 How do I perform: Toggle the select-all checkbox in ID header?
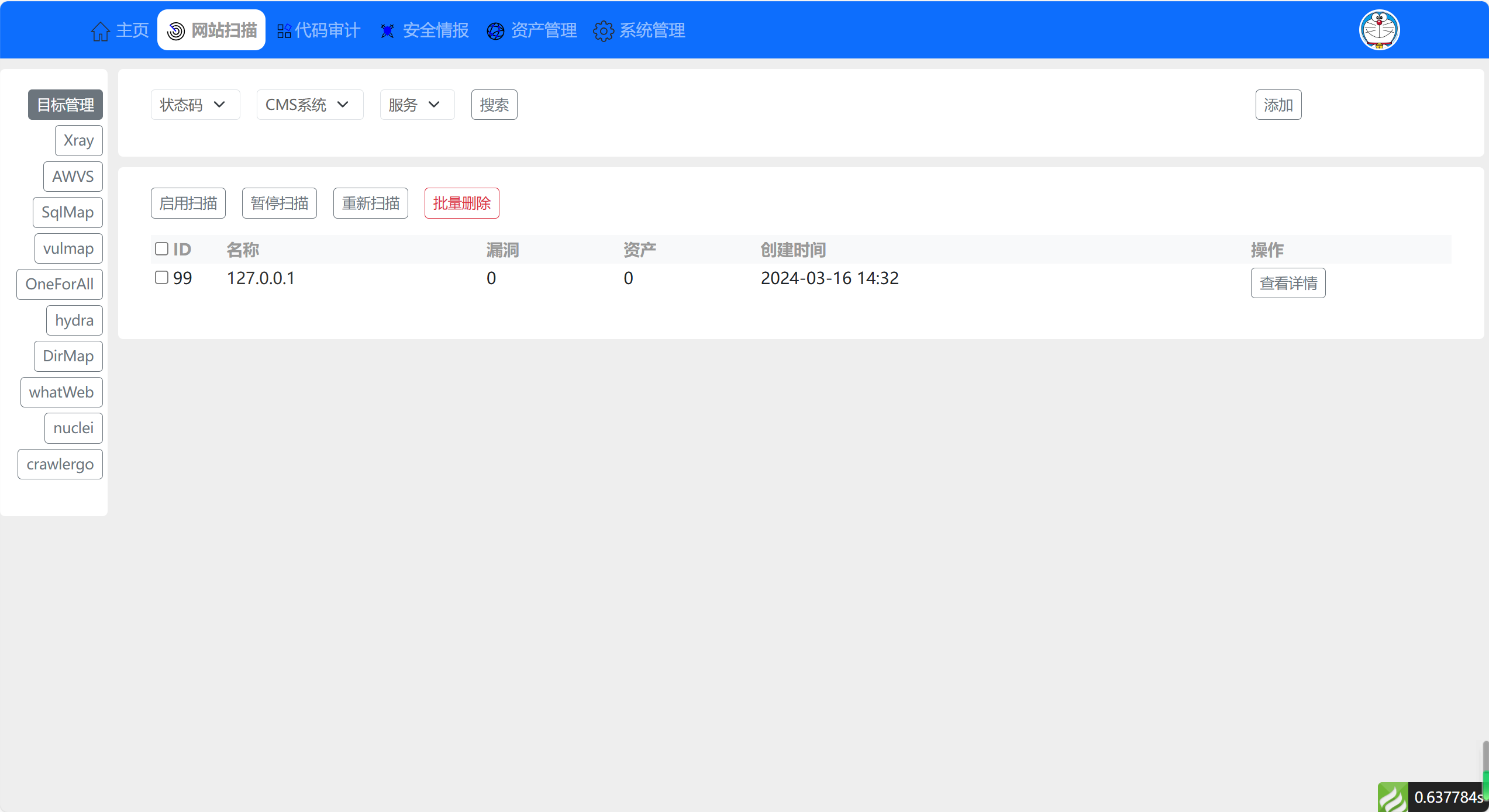(x=161, y=249)
